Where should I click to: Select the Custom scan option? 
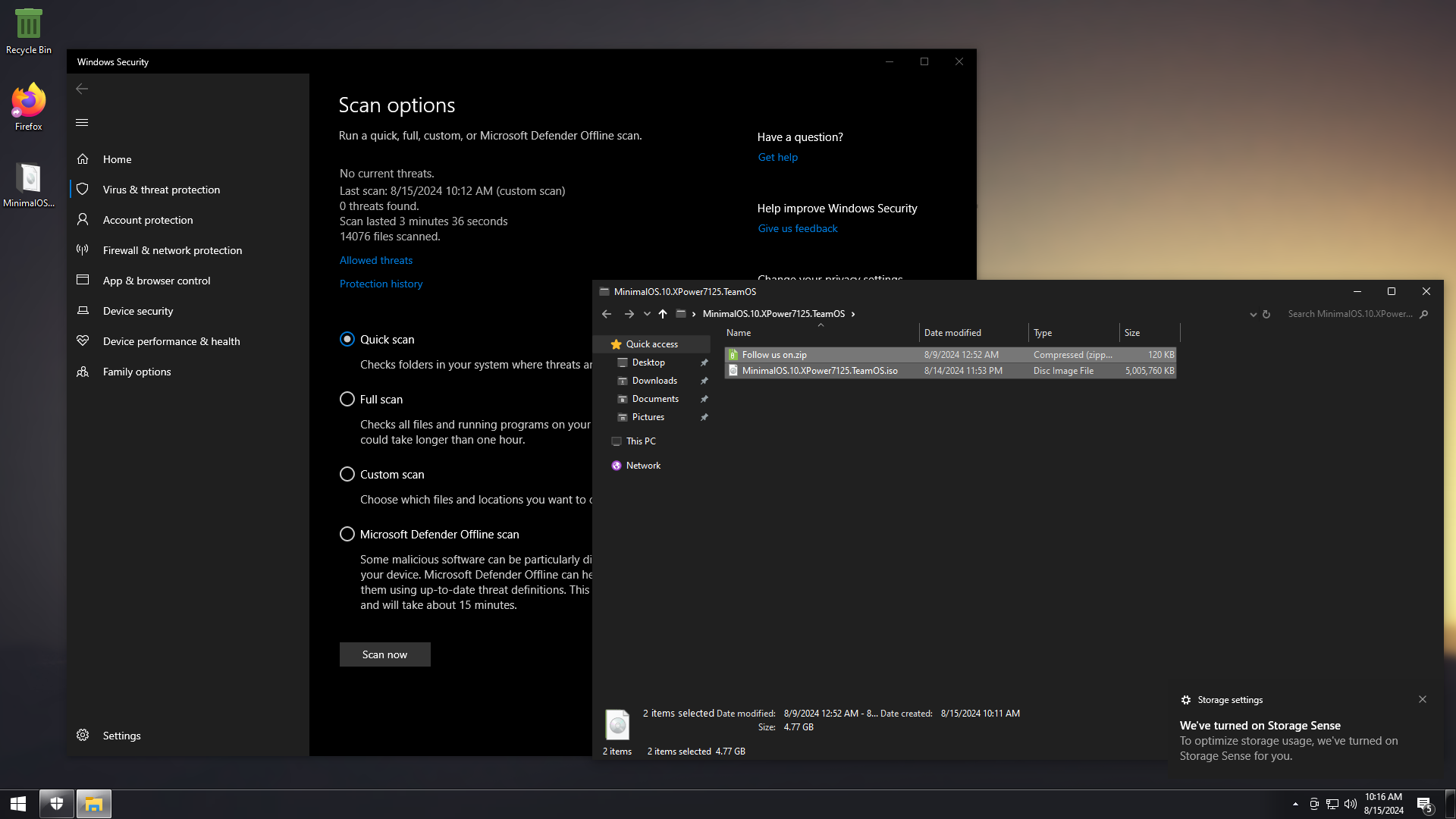pos(347,475)
